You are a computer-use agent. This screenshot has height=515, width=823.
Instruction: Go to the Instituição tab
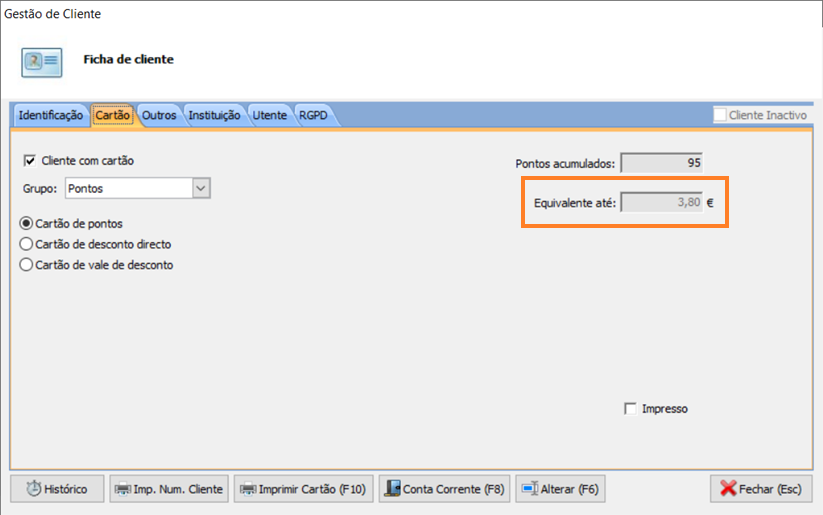214,115
